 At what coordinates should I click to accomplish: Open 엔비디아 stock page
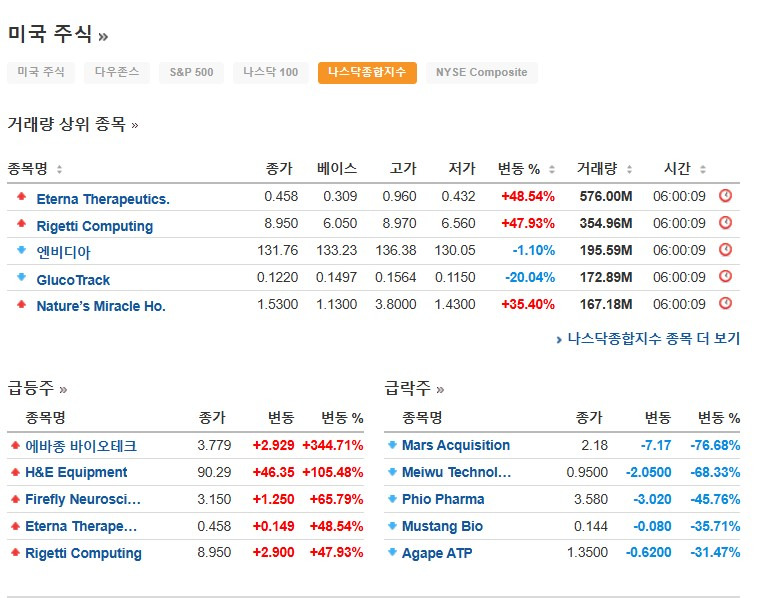63,252
